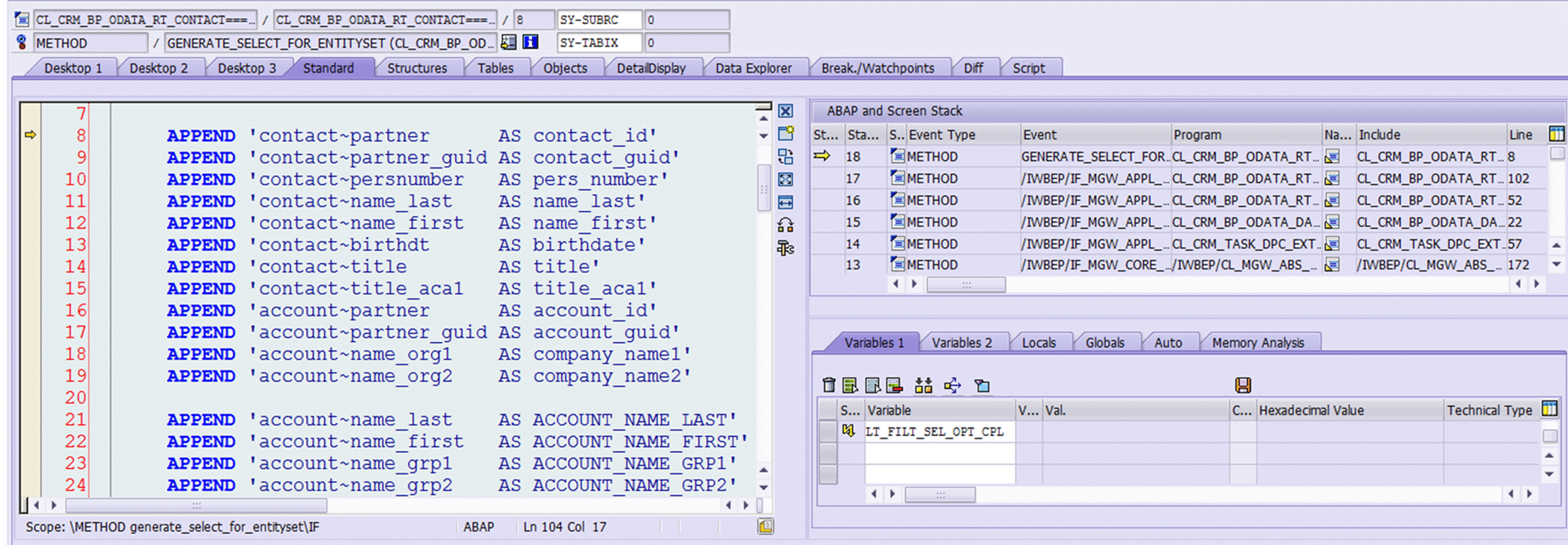This screenshot has width=1568, height=545.
Task: Click the filter-on-window icon in Variables toolbar
Action: [982, 385]
